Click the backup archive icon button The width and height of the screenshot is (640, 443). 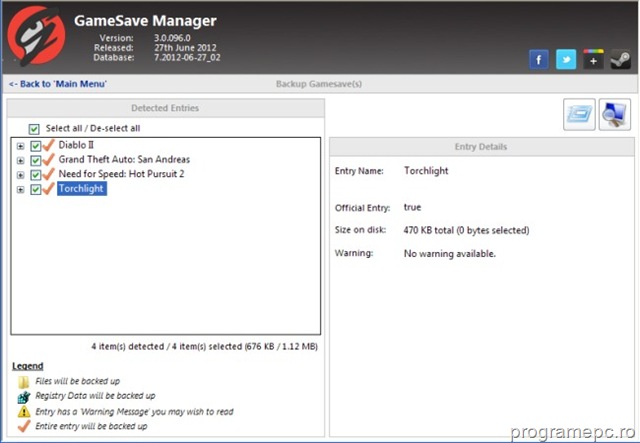coord(579,114)
